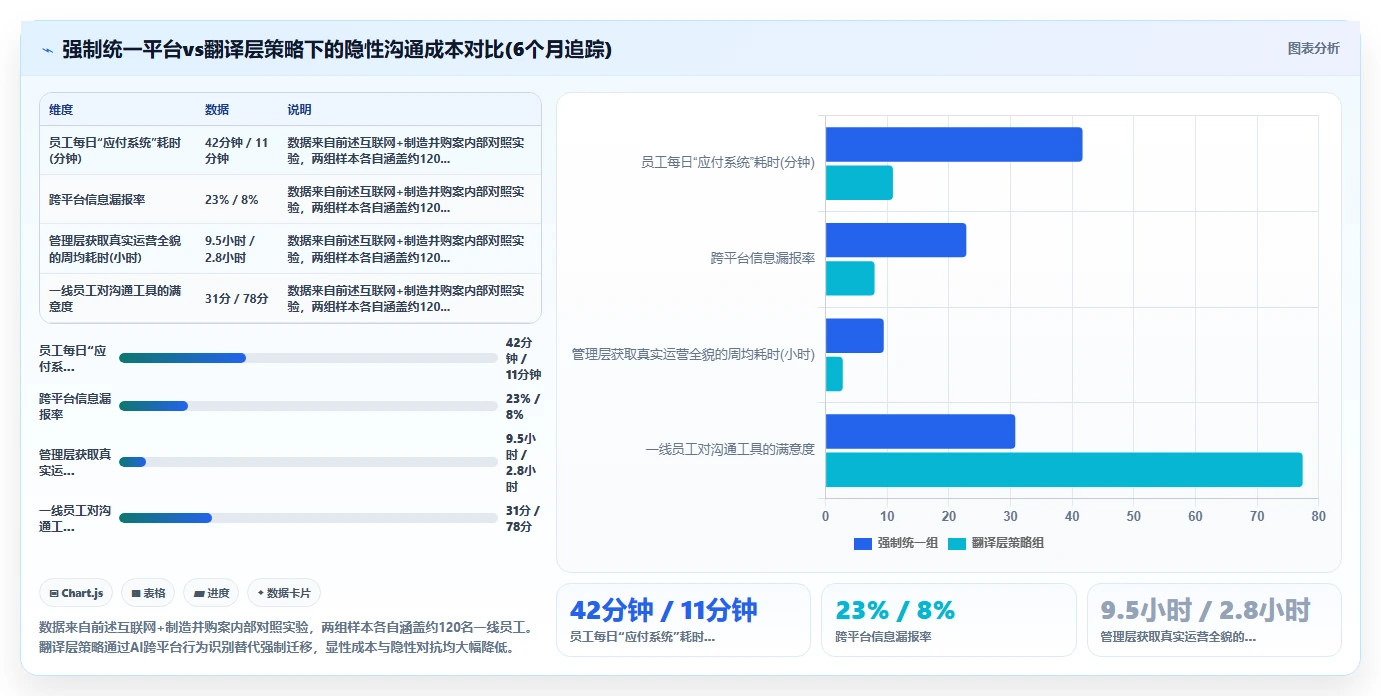
Task: Click the cyan 翻译层策略组 bar for 员工每日耗时
Action: 859,183
